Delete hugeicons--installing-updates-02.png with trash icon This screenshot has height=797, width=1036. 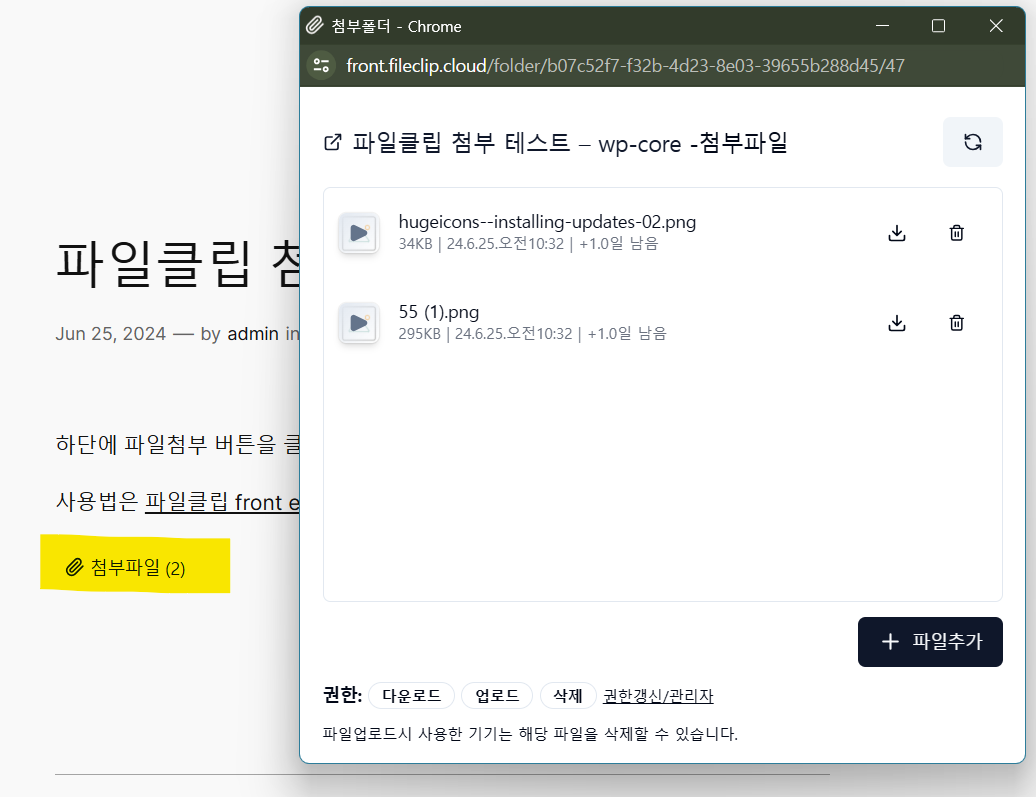pos(955,232)
